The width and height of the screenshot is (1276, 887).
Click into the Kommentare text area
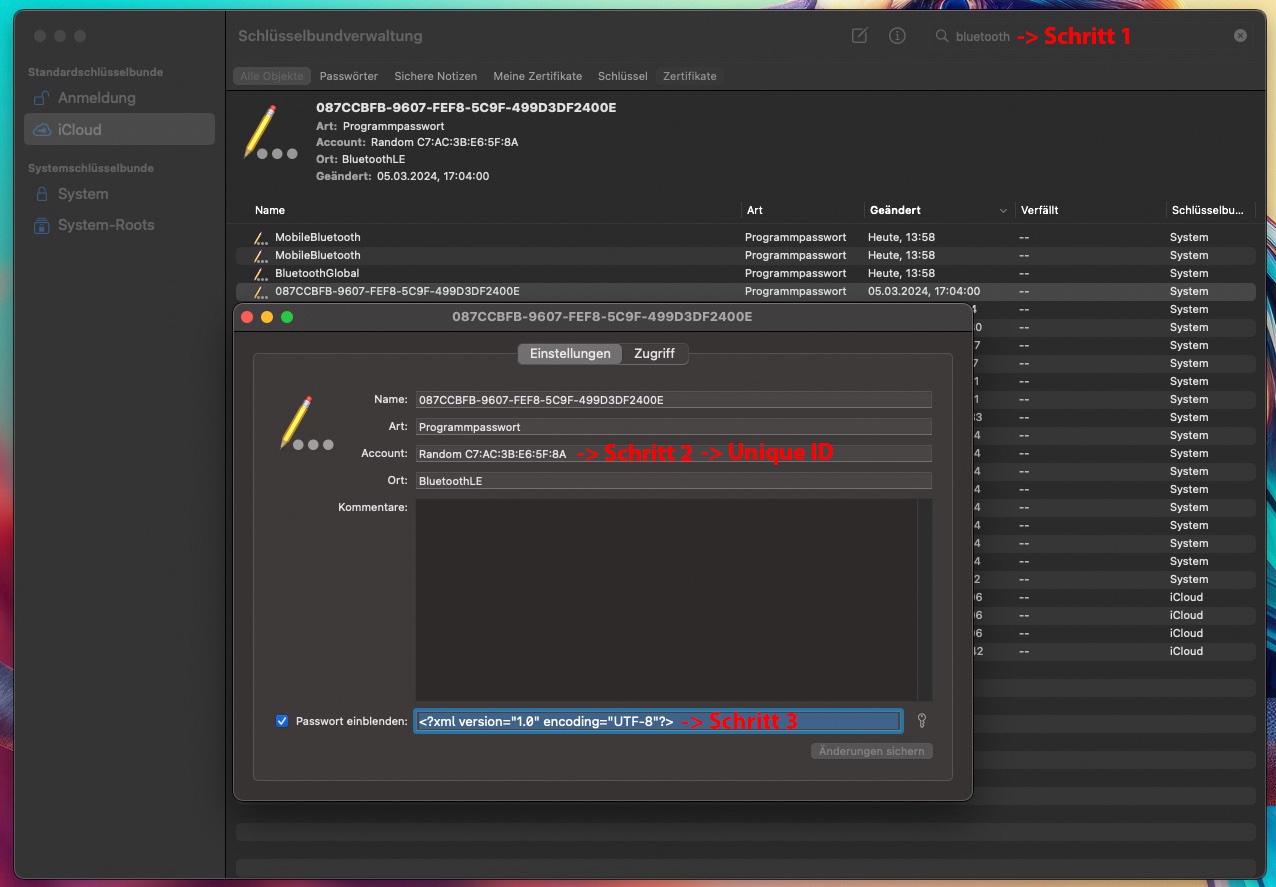tap(666, 600)
